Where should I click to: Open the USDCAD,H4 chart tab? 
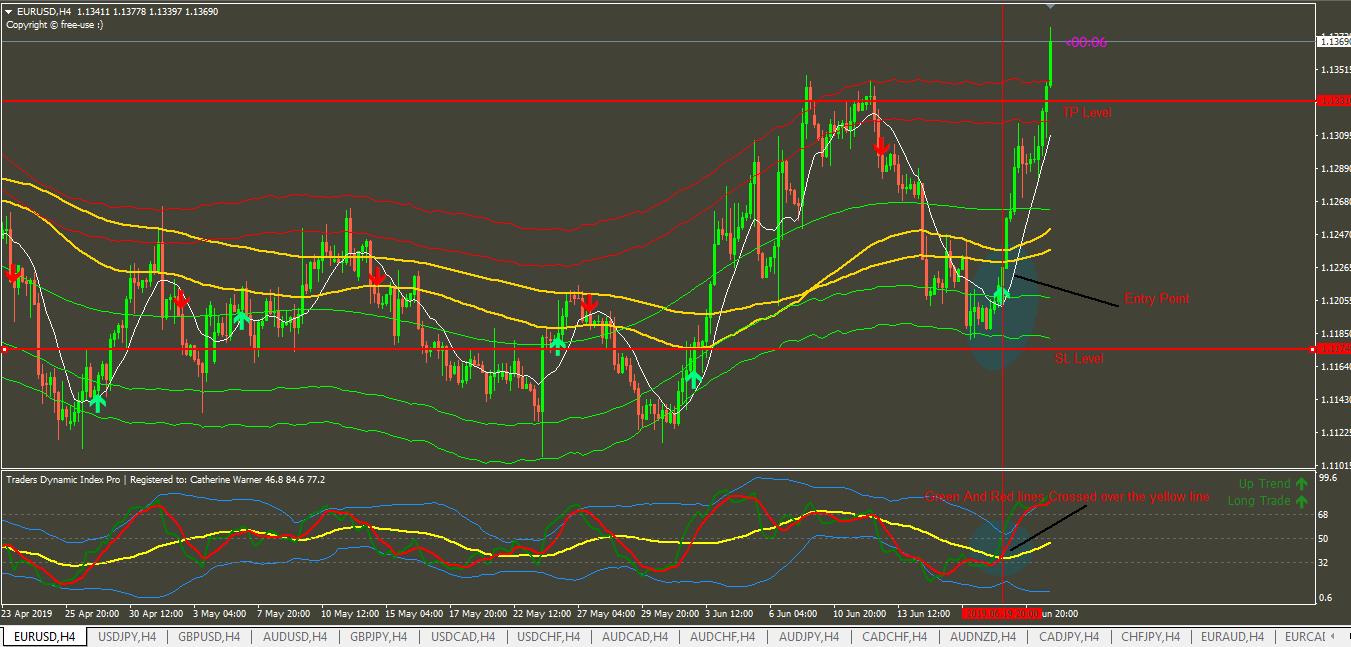[463, 636]
